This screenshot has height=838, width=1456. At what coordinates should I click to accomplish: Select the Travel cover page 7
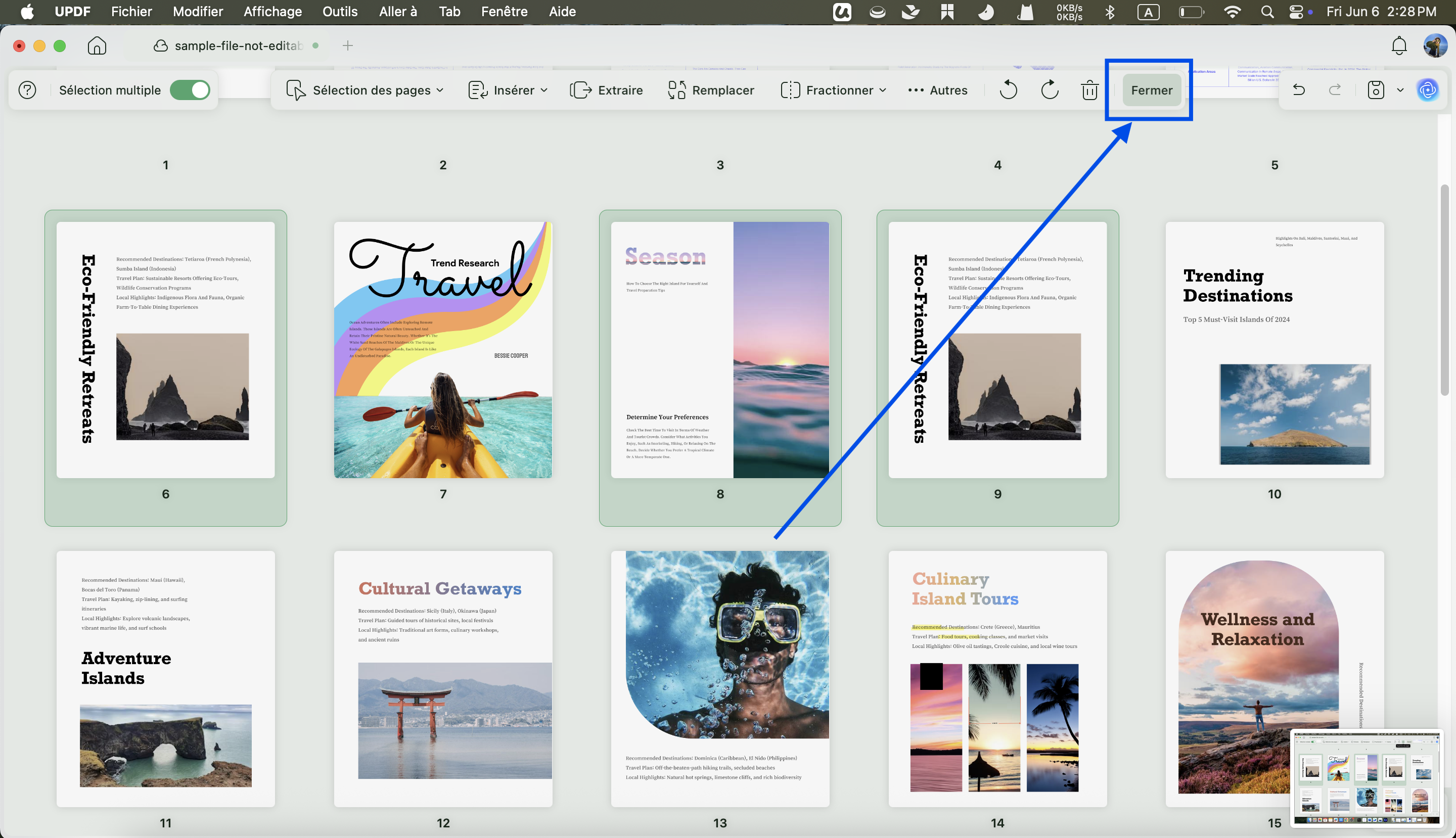[443, 350]
